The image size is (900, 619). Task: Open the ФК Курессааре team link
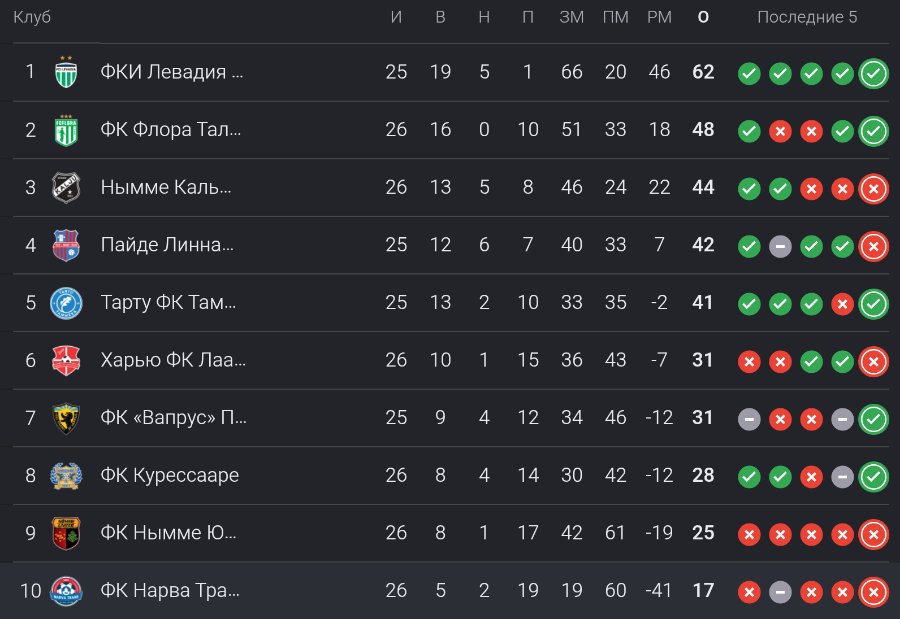[x=169, y=475]
